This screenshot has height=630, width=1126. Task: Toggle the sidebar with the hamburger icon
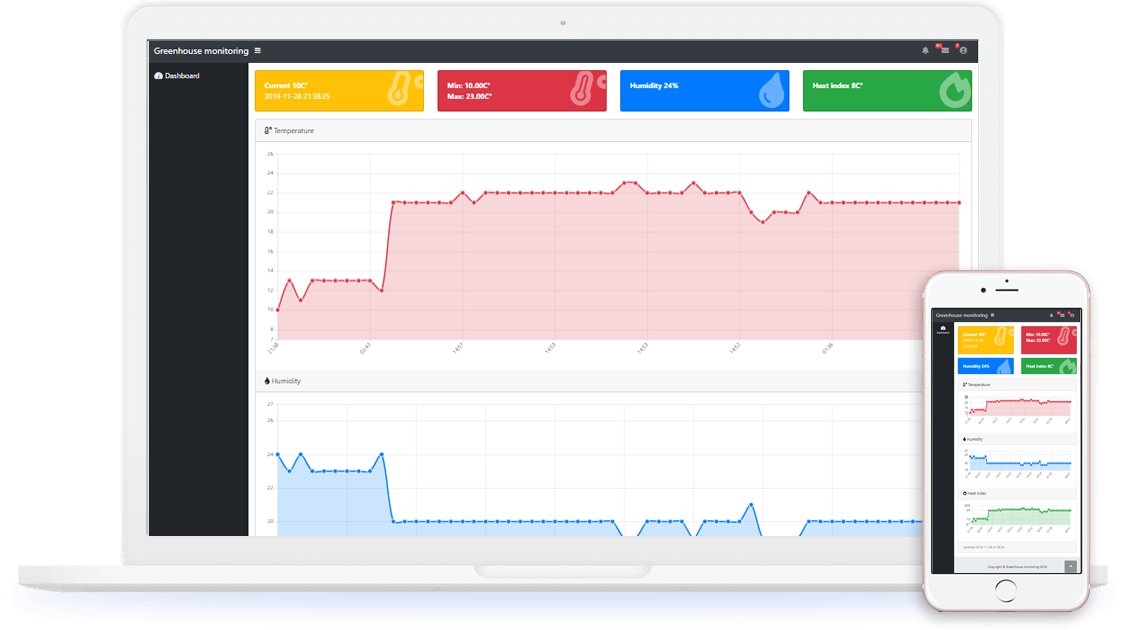click(258, 51)
